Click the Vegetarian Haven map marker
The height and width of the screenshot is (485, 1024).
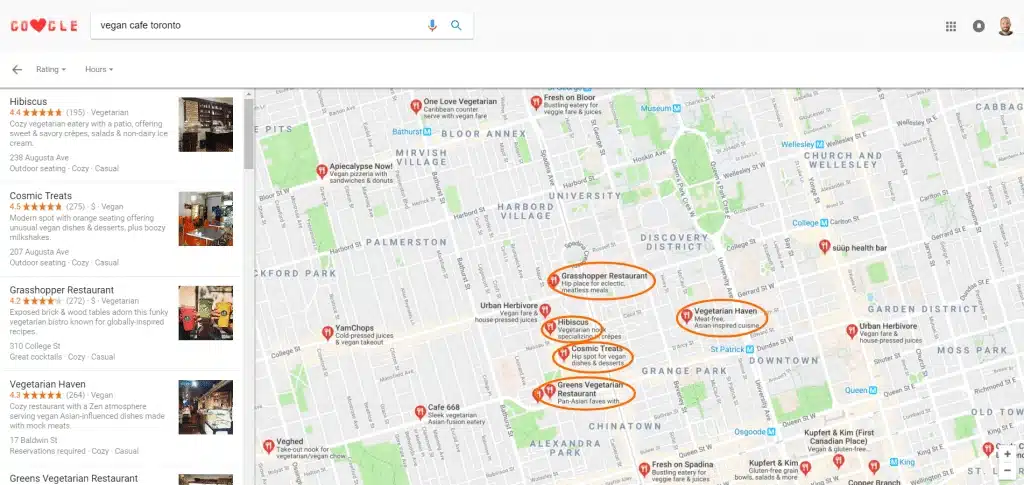[685, 317]
